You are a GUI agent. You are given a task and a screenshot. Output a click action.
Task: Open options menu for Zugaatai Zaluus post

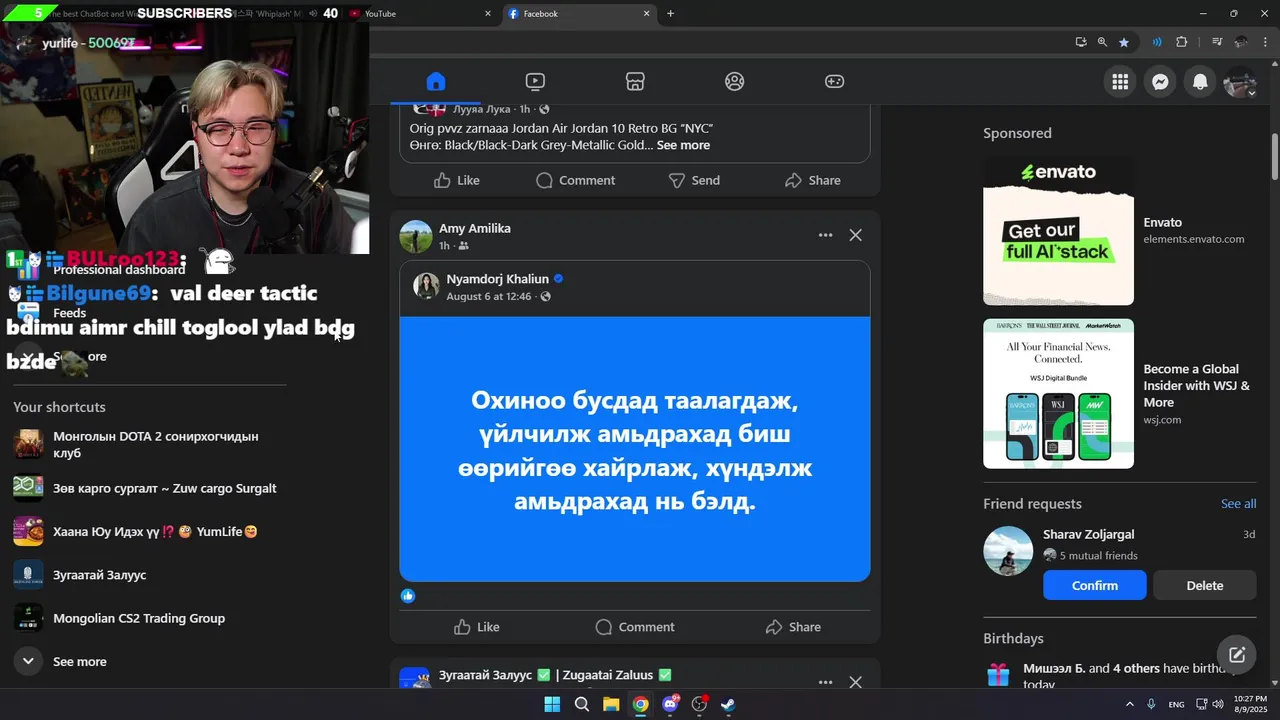click(825, 682)
